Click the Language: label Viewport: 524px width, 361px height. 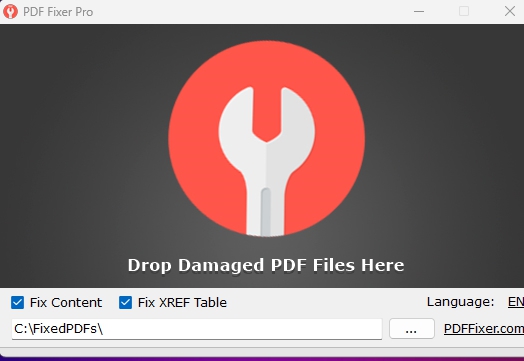click(x=460, y=302)
